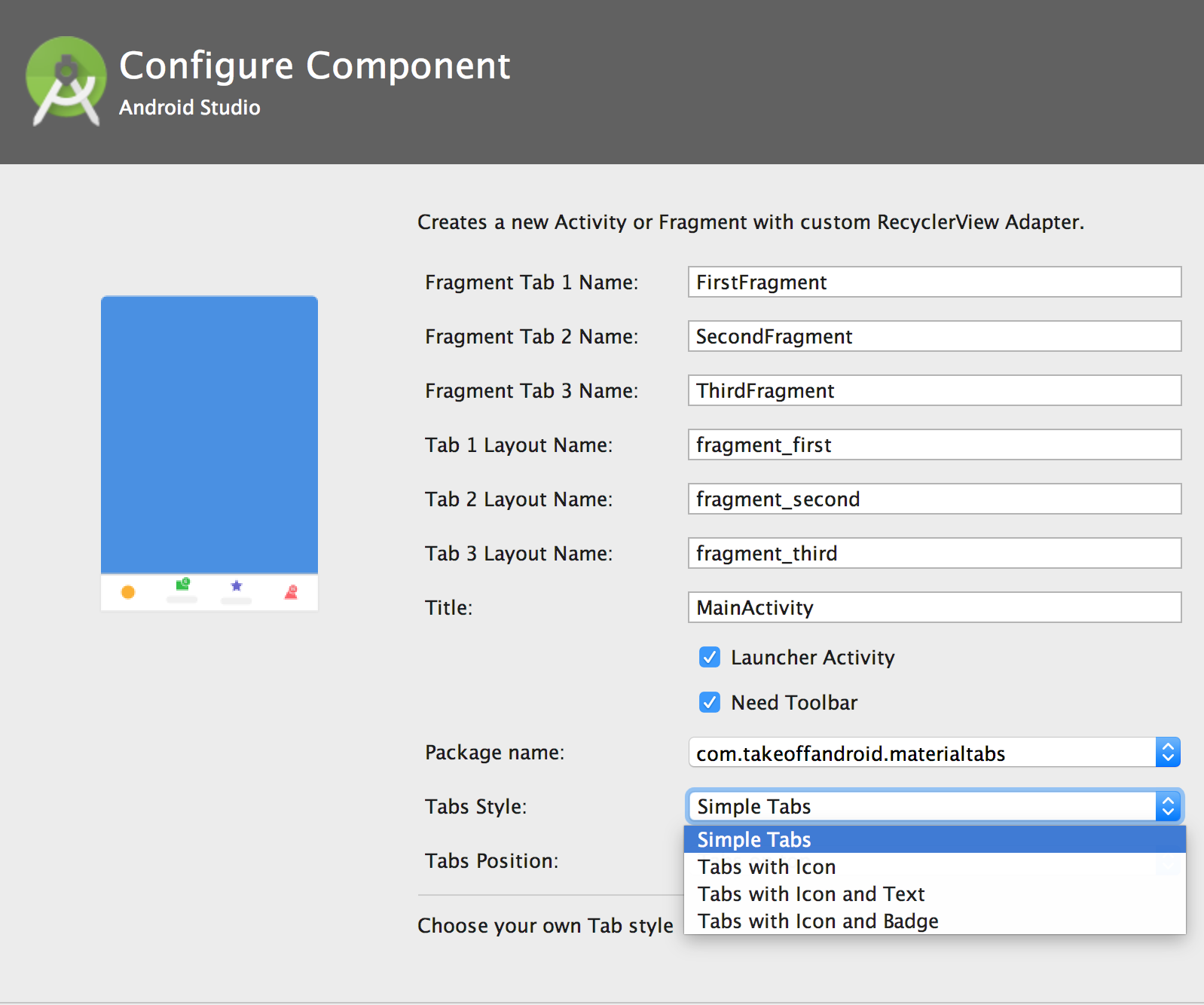This screenshot has height=1005, width=1204.
Task: Click the orange circle icon in preview
Action: 128,592
